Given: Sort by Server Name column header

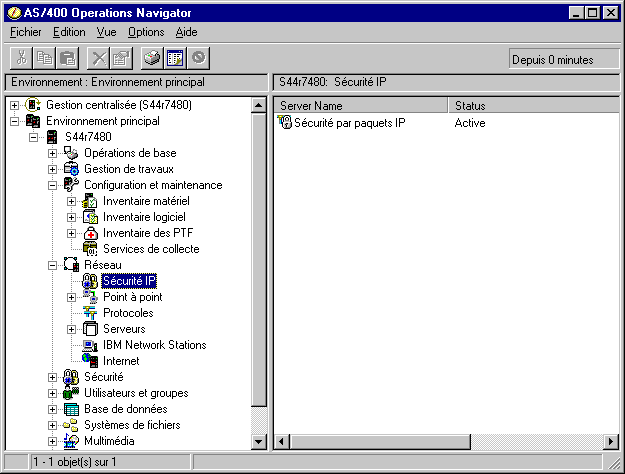Looking at the screenshot, I should [361, 106].
